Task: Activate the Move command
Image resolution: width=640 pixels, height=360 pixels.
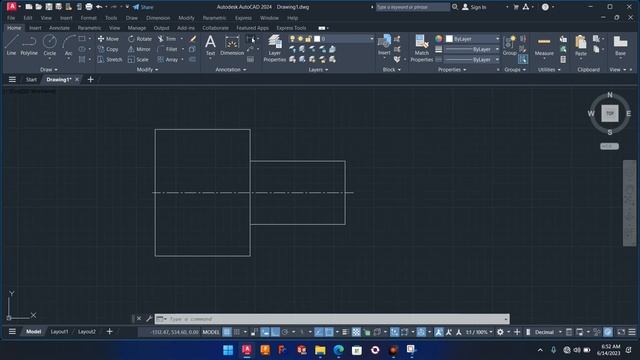Action: (x=108, y=39)
